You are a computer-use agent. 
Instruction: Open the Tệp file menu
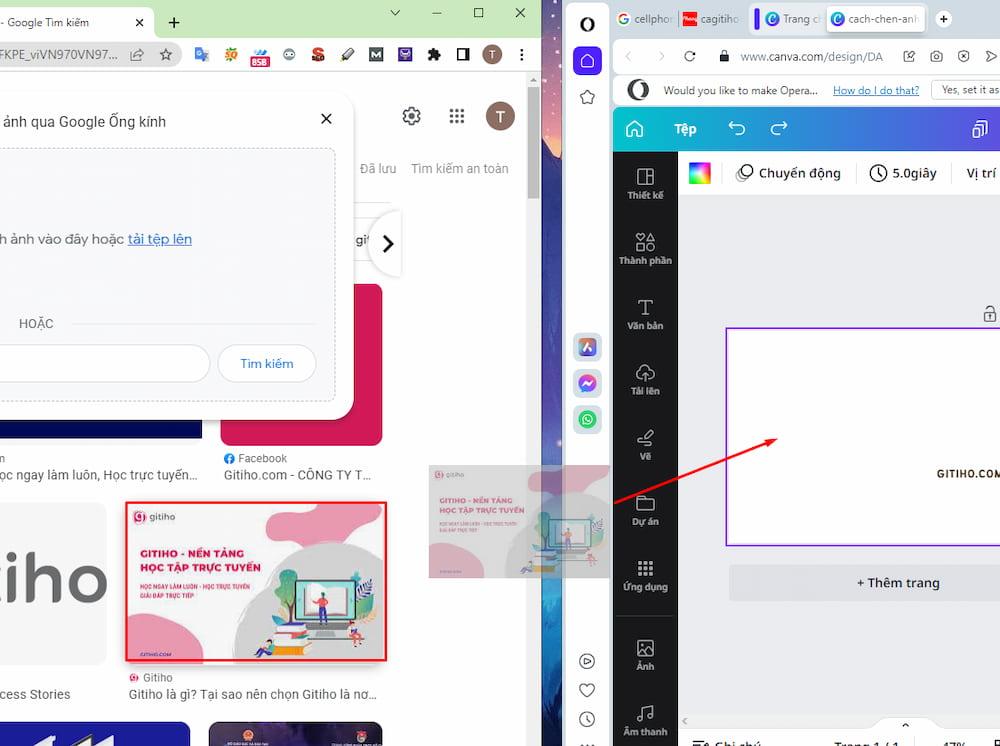685,129
